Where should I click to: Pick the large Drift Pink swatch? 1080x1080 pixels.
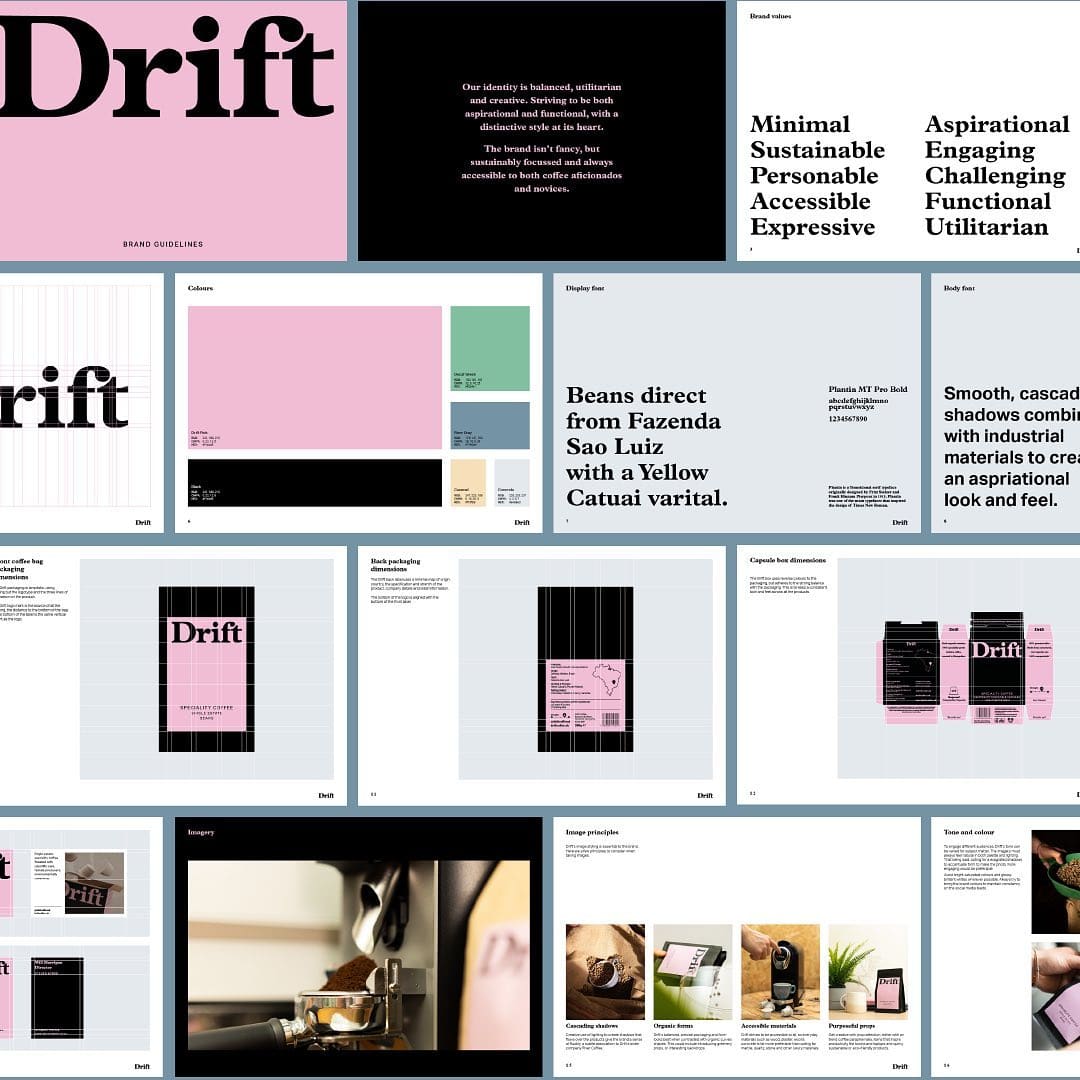tap(315, 377)
